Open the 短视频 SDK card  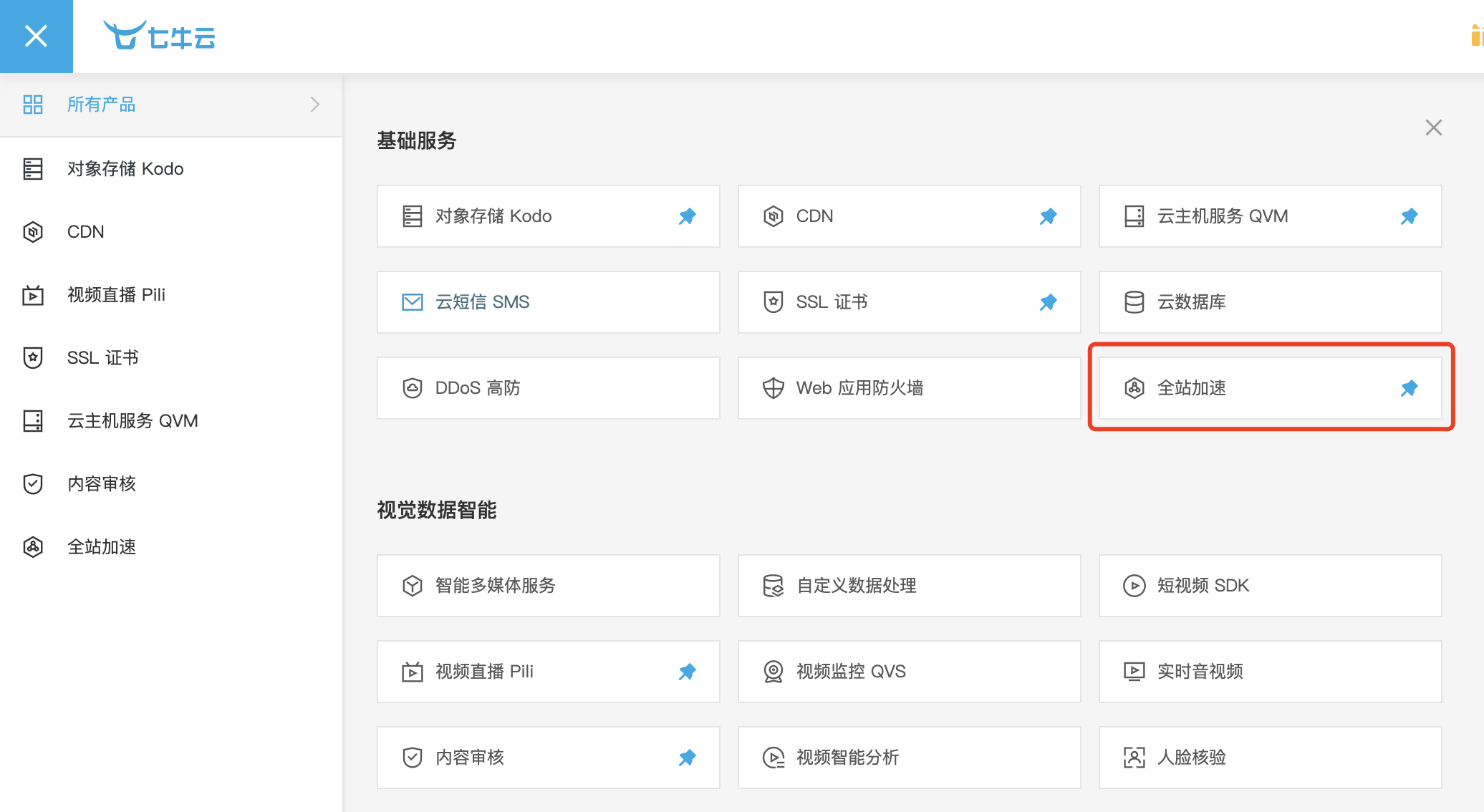coord(1271,586)
